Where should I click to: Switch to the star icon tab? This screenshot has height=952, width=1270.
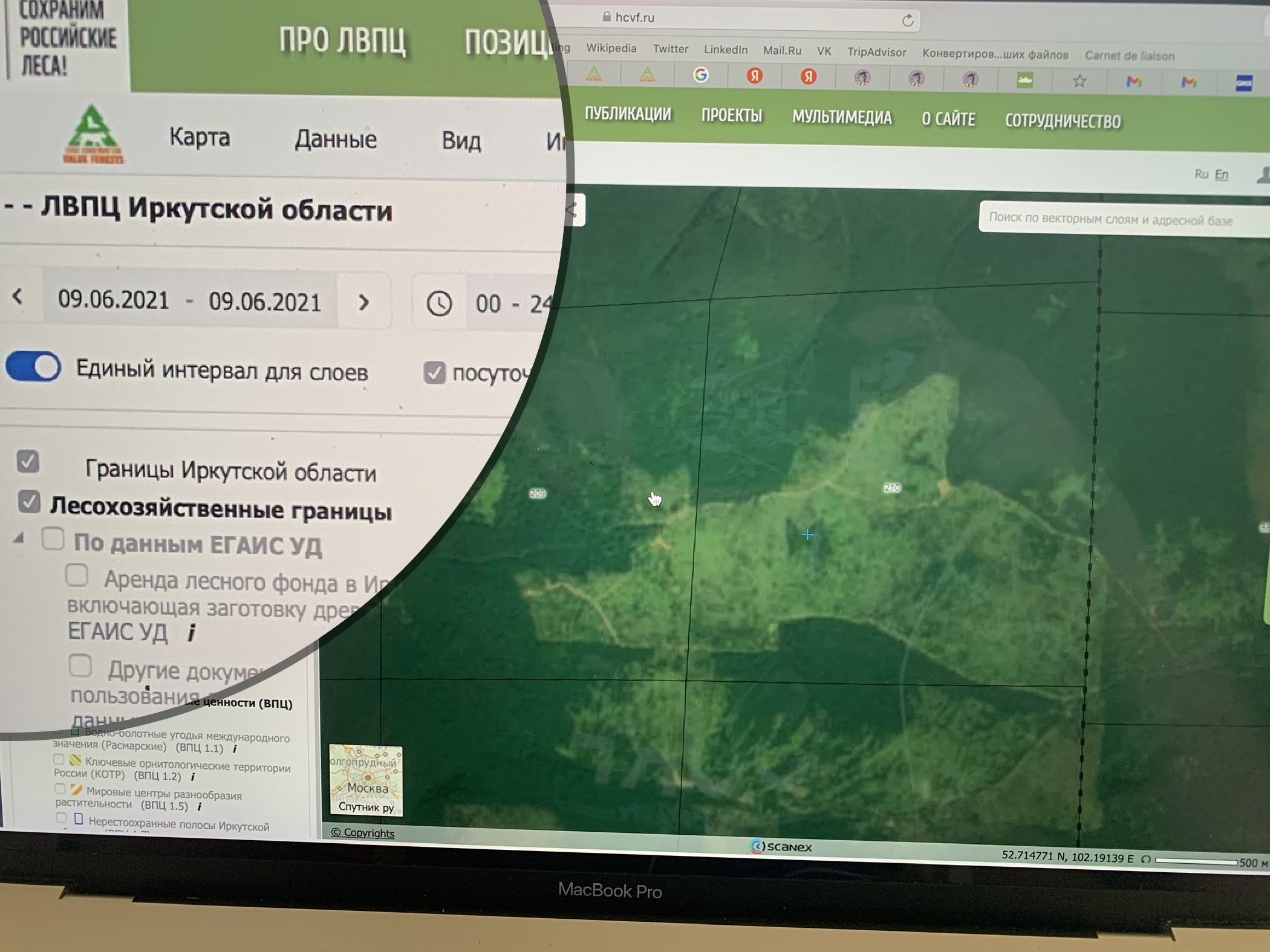tap(1079, 81)
